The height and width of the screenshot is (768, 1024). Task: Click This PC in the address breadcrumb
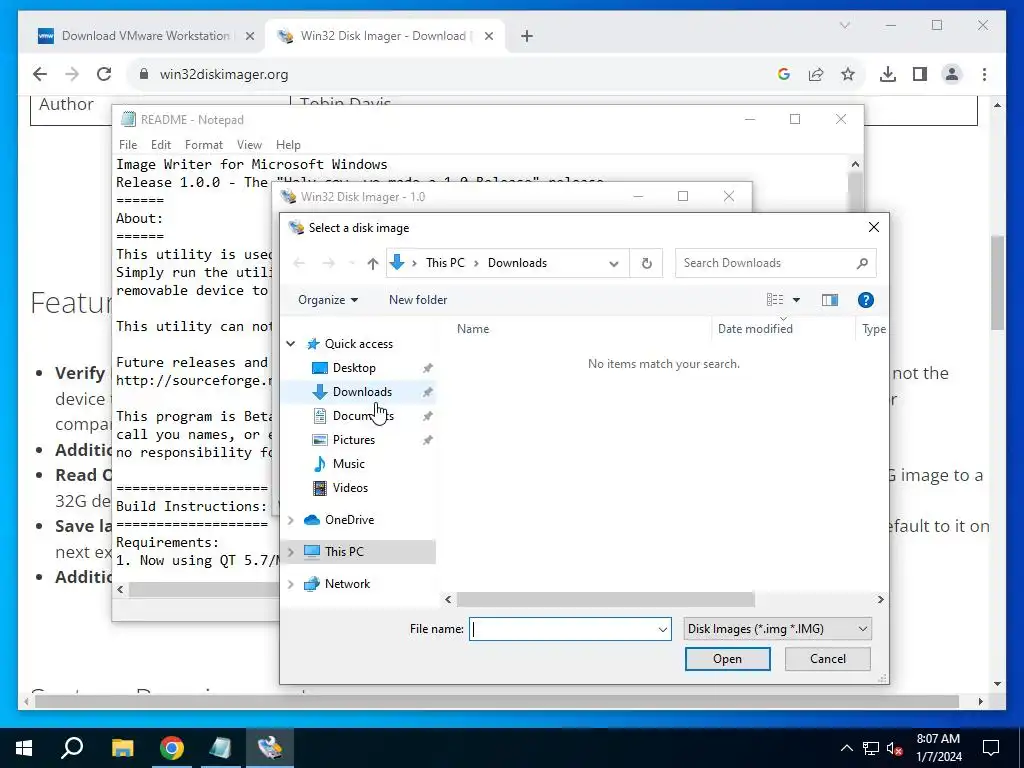(x=445, y=263)
